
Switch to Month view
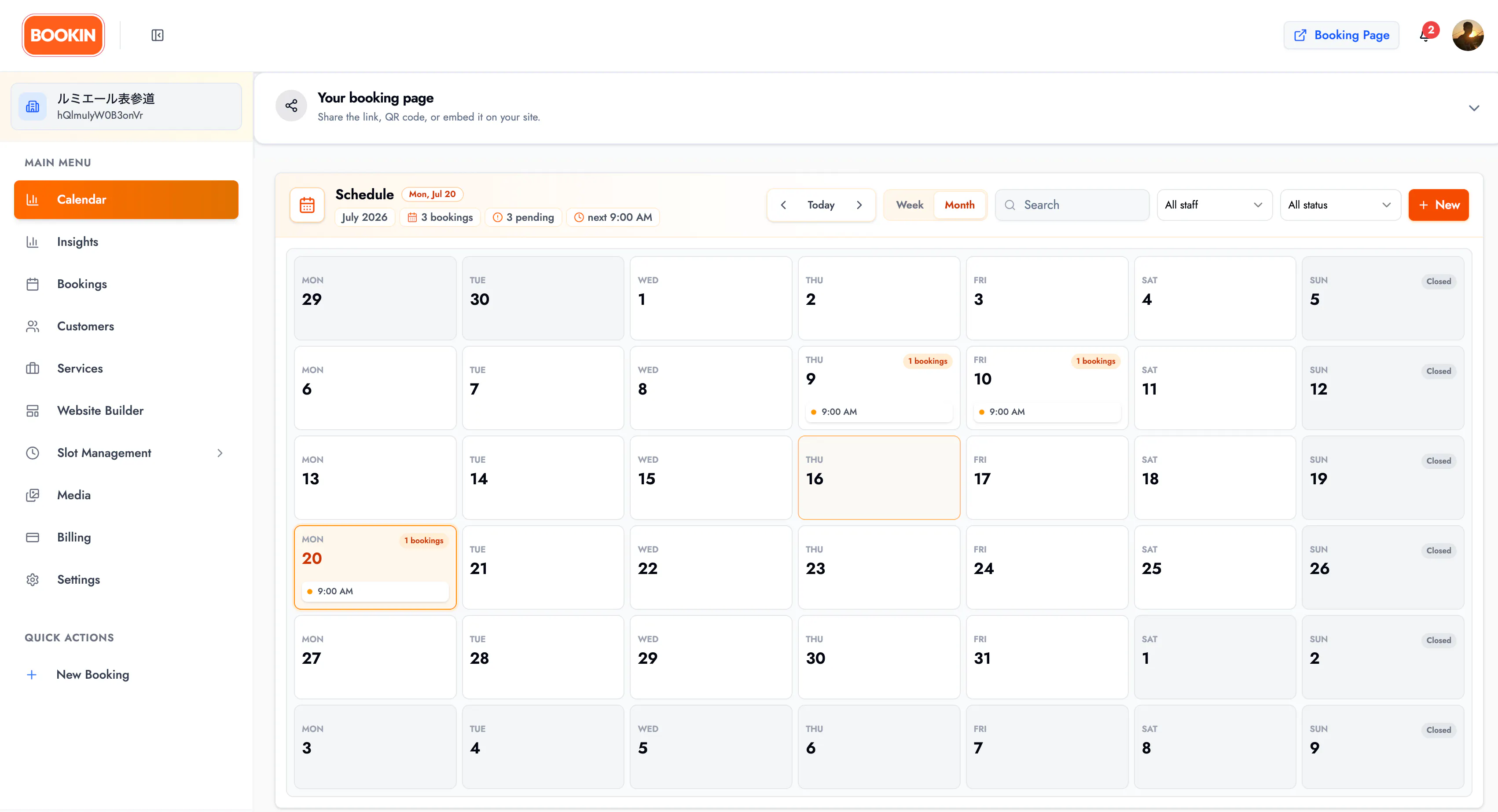(959, 205)
